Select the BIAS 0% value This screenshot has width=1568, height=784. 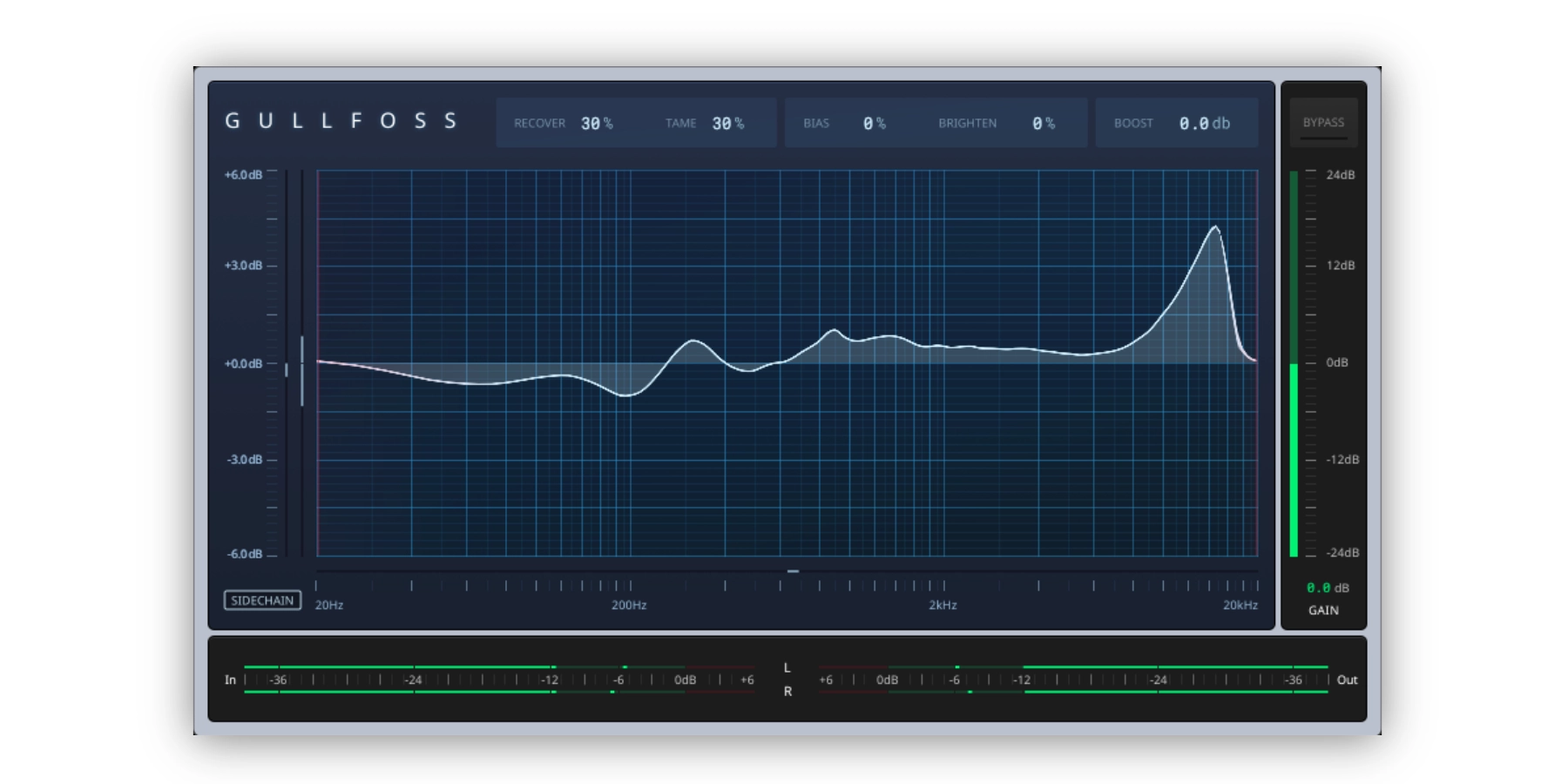[874, 124]
